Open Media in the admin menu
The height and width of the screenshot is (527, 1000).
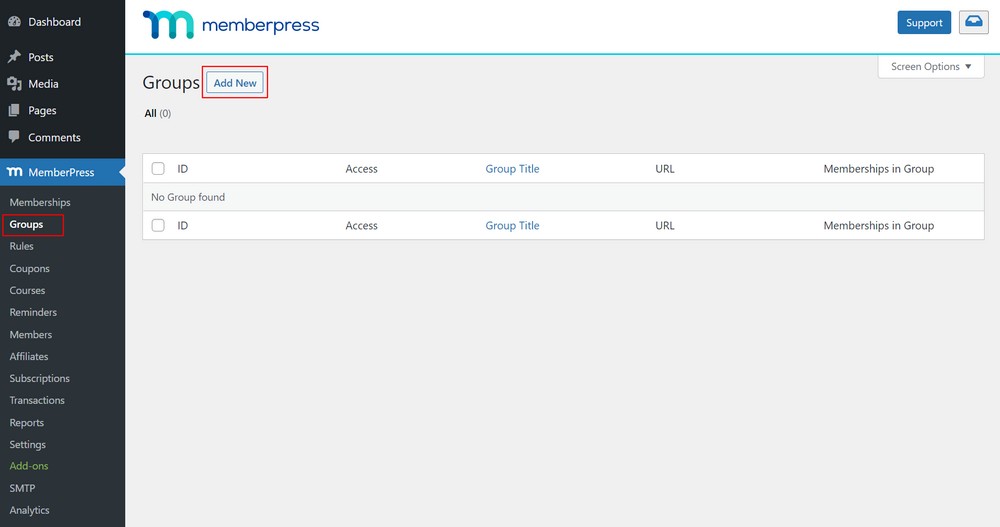(43, 84)
